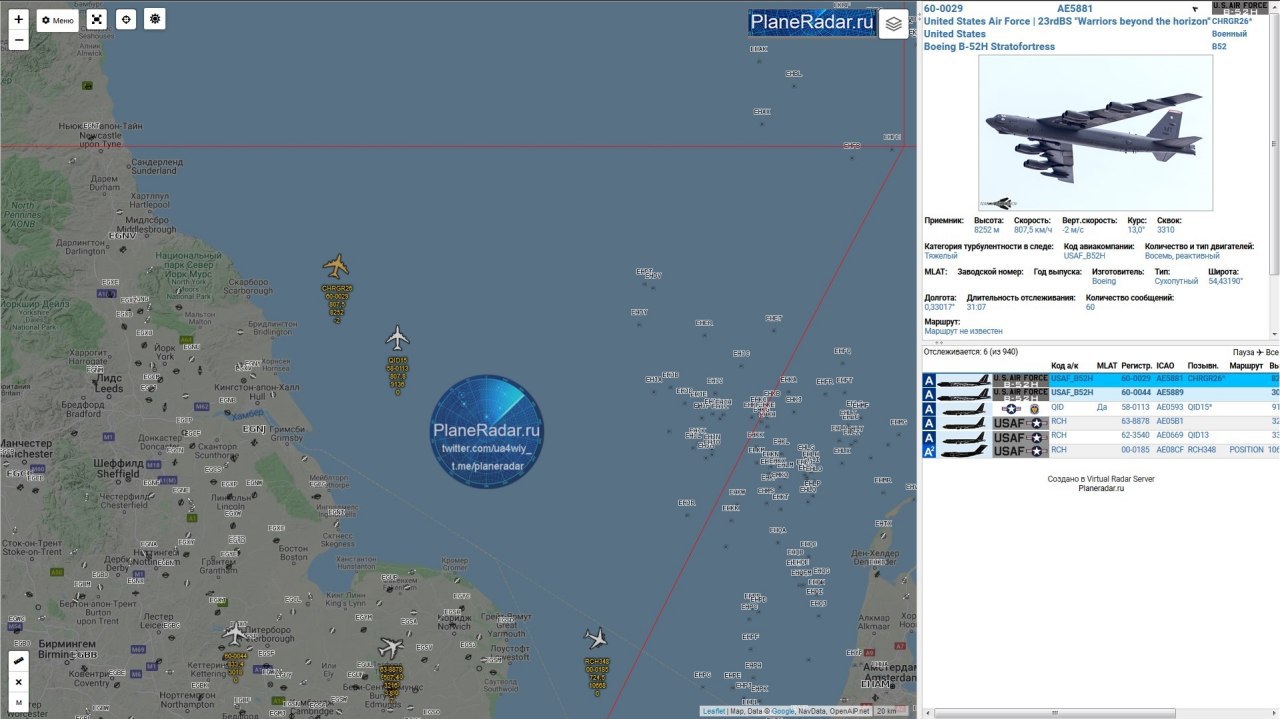This screenshot has height=719, width=1280.
Task: Click the M unit tool button
Action: click(19, 703)
